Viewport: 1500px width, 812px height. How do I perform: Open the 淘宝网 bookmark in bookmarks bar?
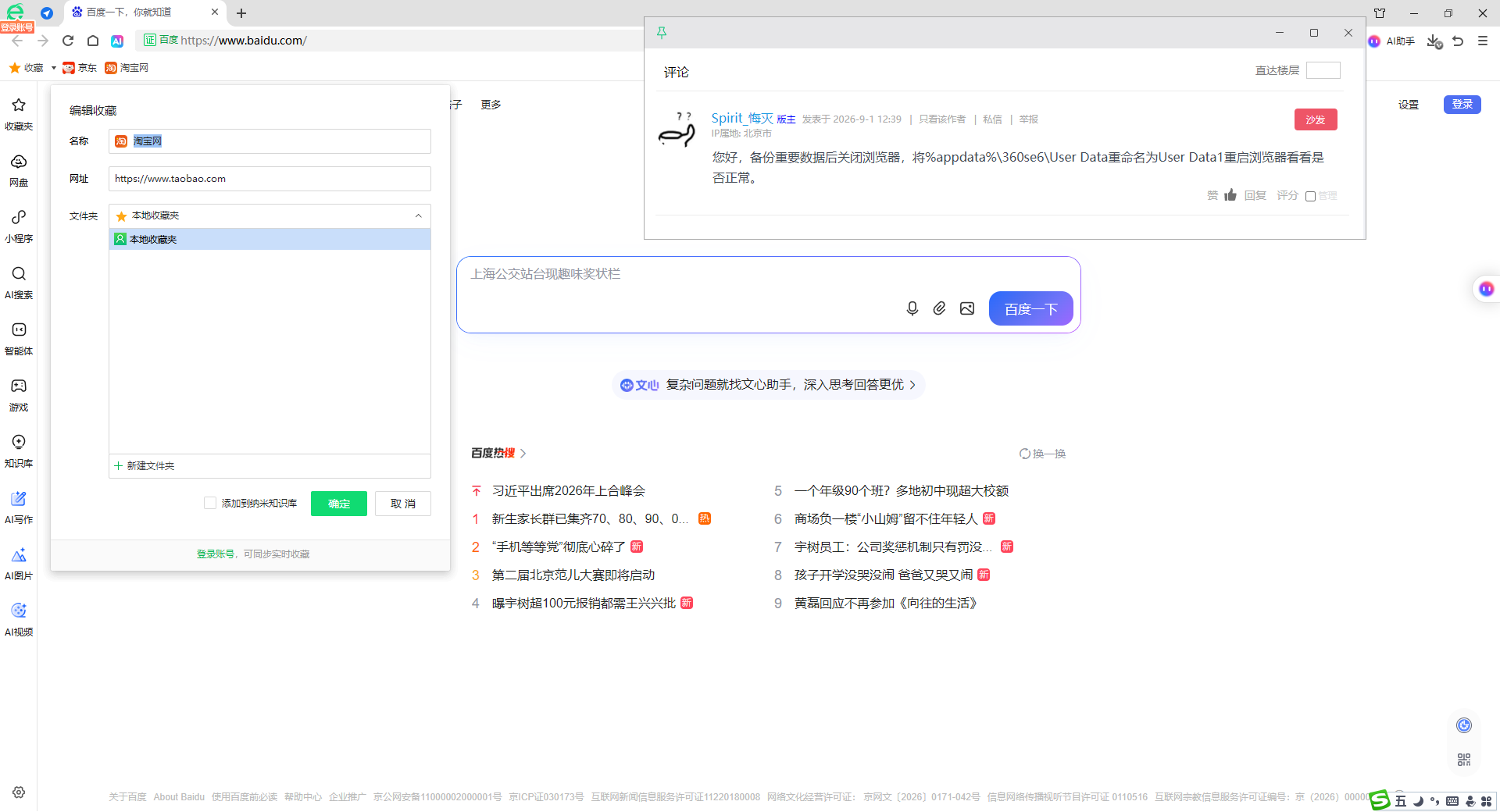click(127, 68)
